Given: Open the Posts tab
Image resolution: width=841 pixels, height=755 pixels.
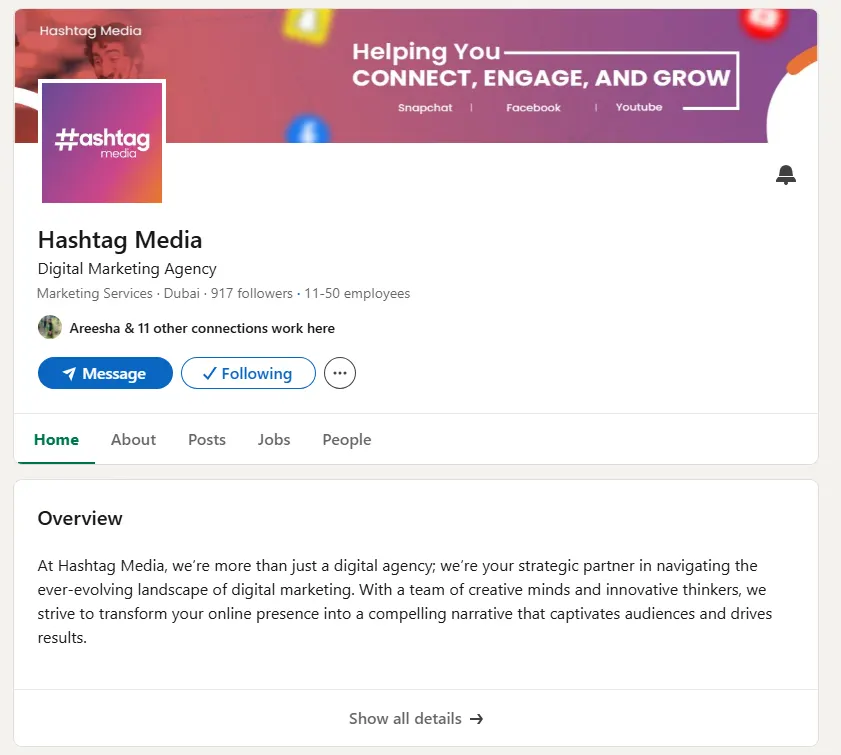Looking at the screenshot, I should (207, 440).
